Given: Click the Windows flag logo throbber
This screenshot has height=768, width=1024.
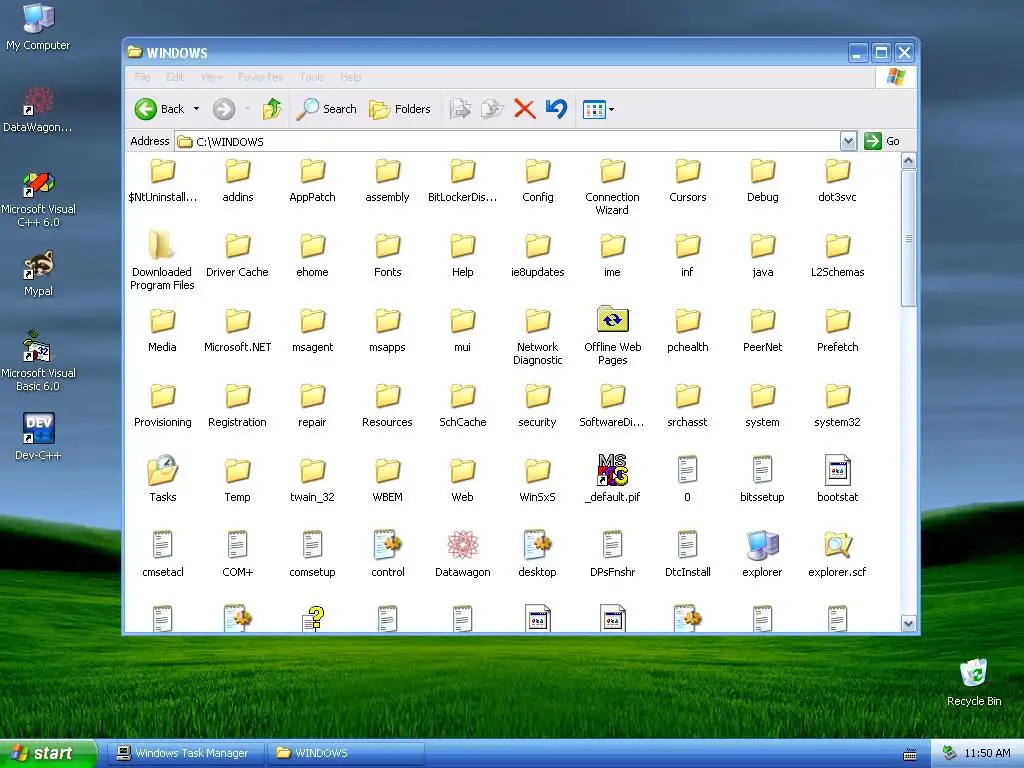Looking at the screenshot, I should (896, 77).
